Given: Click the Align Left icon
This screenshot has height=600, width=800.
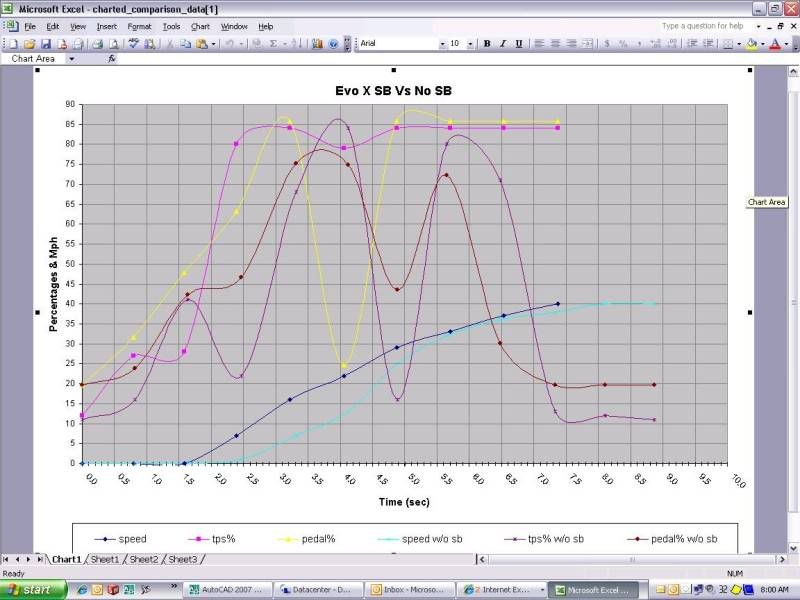Looking at the screenshot, I should point(539,44).
